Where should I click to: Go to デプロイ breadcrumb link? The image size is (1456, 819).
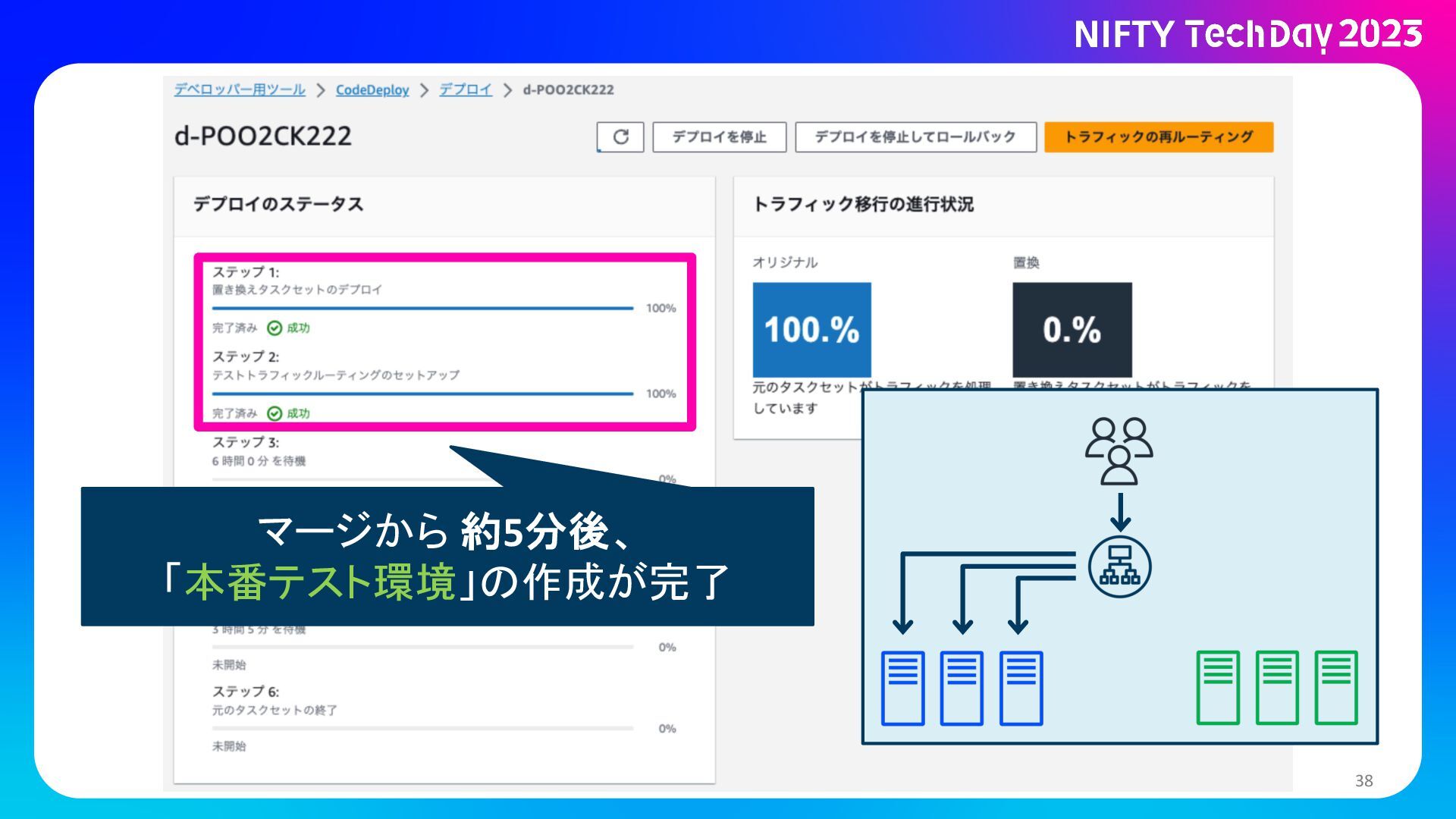[x=465, y=89]
